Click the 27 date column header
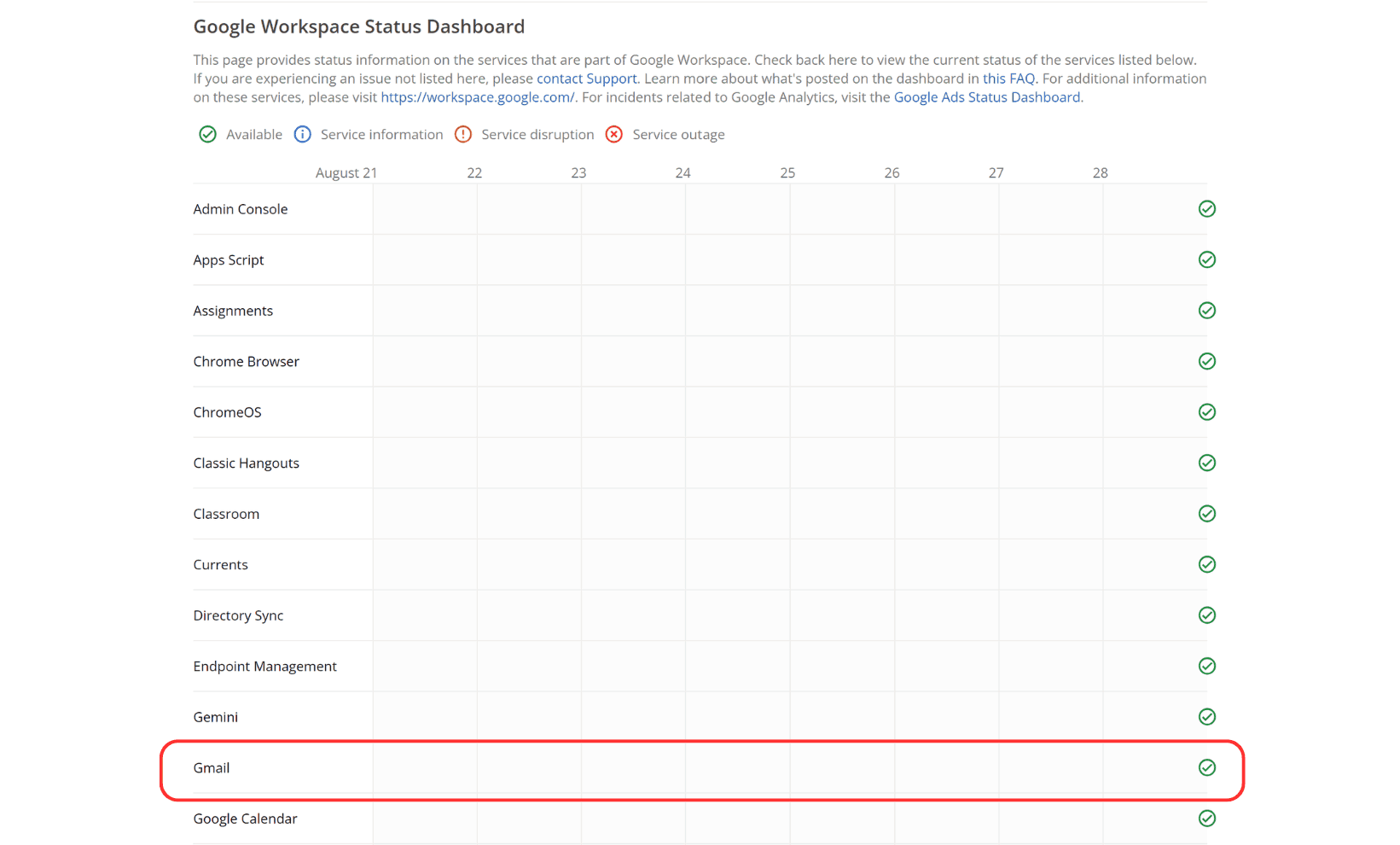Screen dimensions: 1400x845 [x=996, y=172]
